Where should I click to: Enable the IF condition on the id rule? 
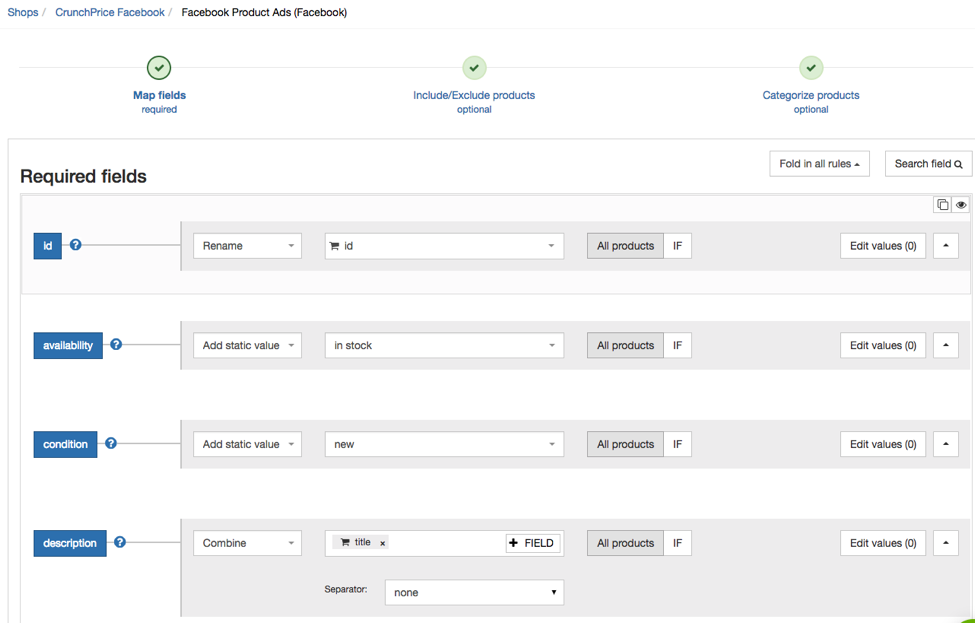point(677,245)
